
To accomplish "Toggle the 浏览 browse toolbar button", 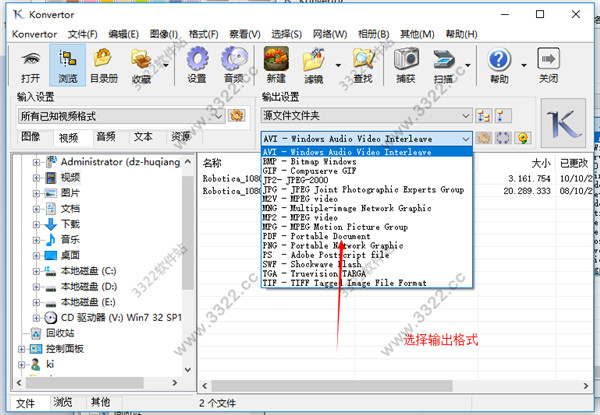I will 67,65.
